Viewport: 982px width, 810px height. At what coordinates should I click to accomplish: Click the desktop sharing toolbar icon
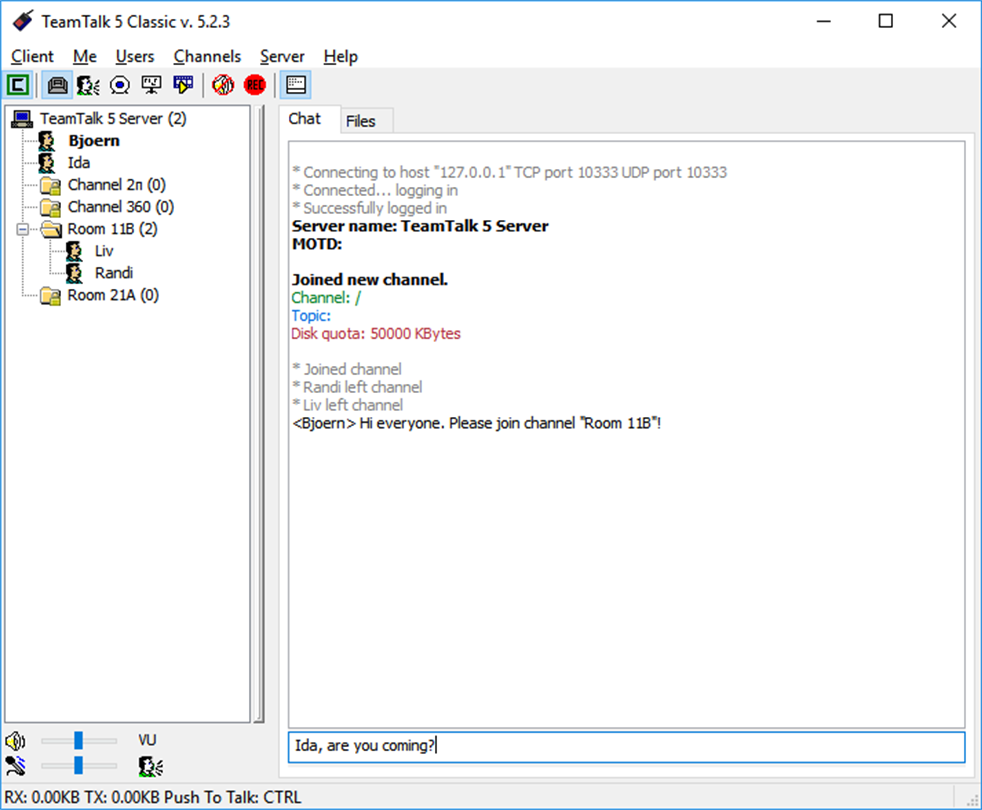point(151,85)
